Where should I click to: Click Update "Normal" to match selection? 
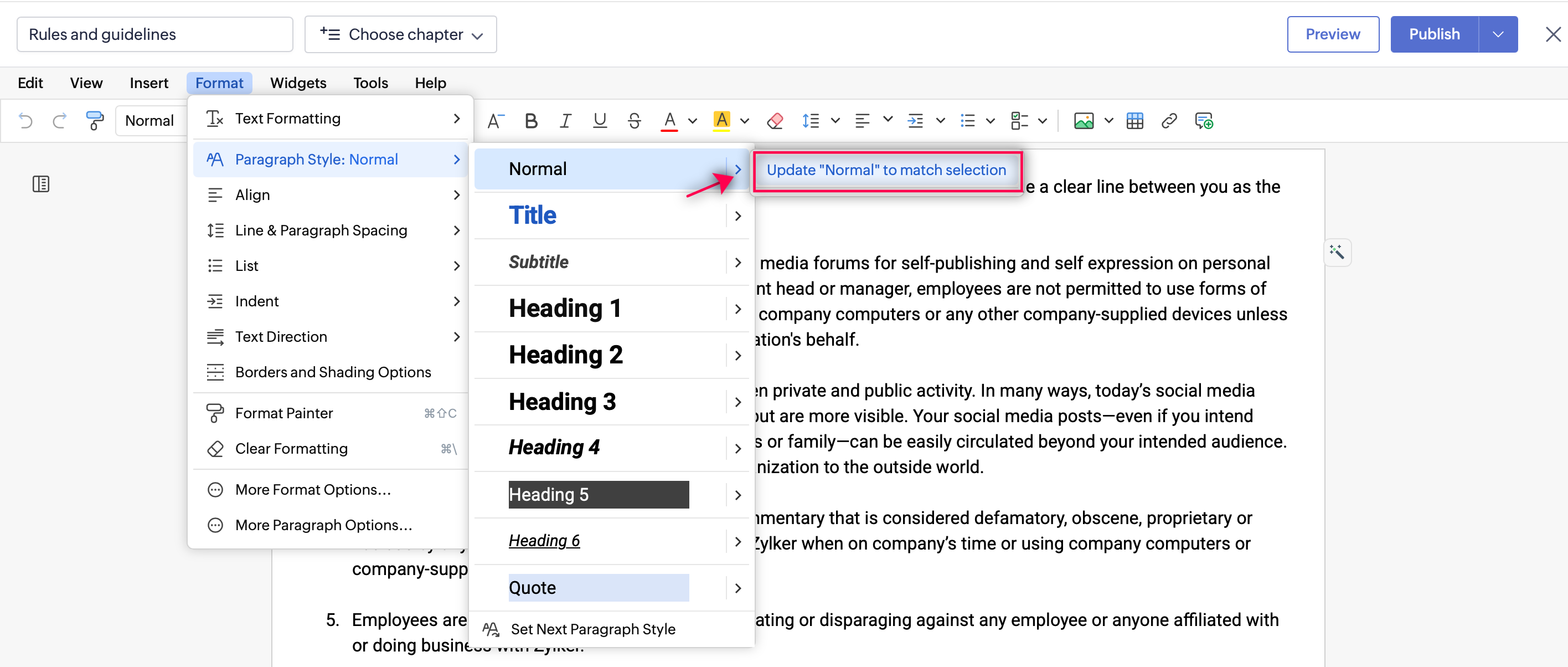pyautogui.click(x=886, y=170)
